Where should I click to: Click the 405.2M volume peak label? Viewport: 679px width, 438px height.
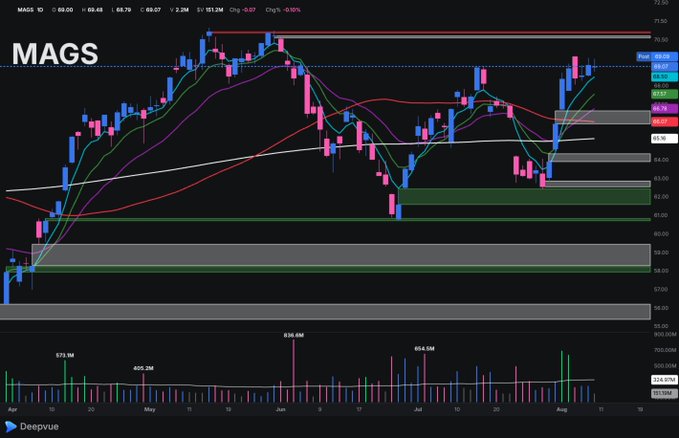pyautogui.click(x=143, y=368)
